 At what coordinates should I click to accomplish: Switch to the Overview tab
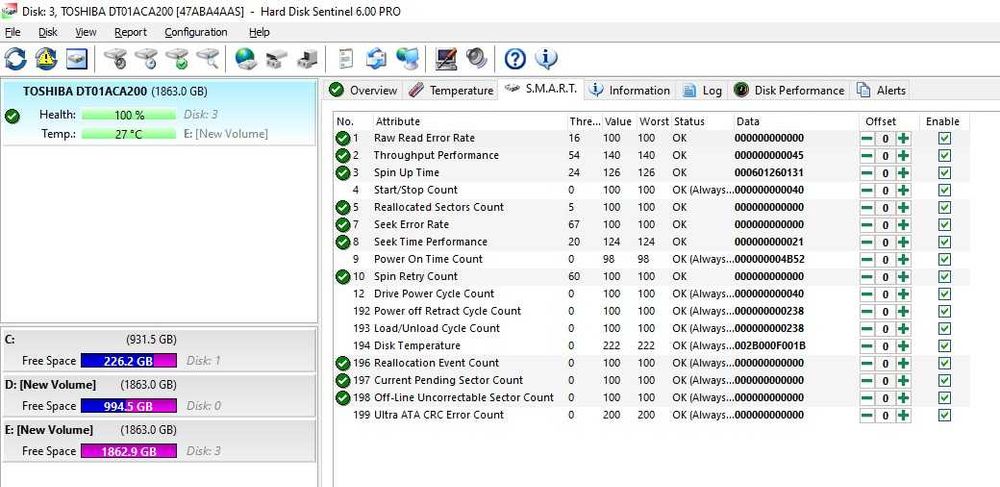[364, 91]
